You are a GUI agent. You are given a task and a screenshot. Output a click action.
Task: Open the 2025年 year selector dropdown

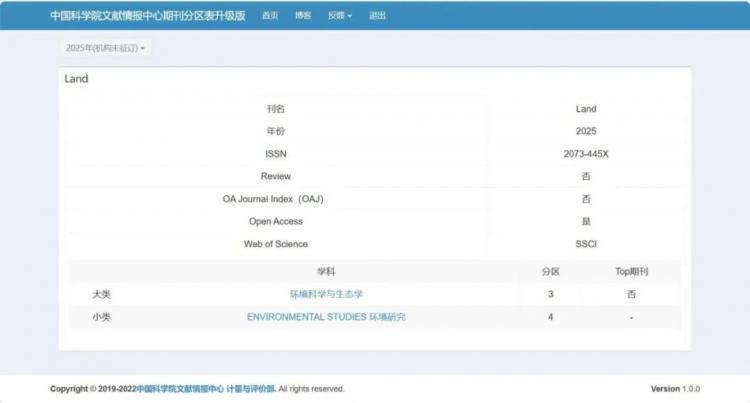coord(105,48)
